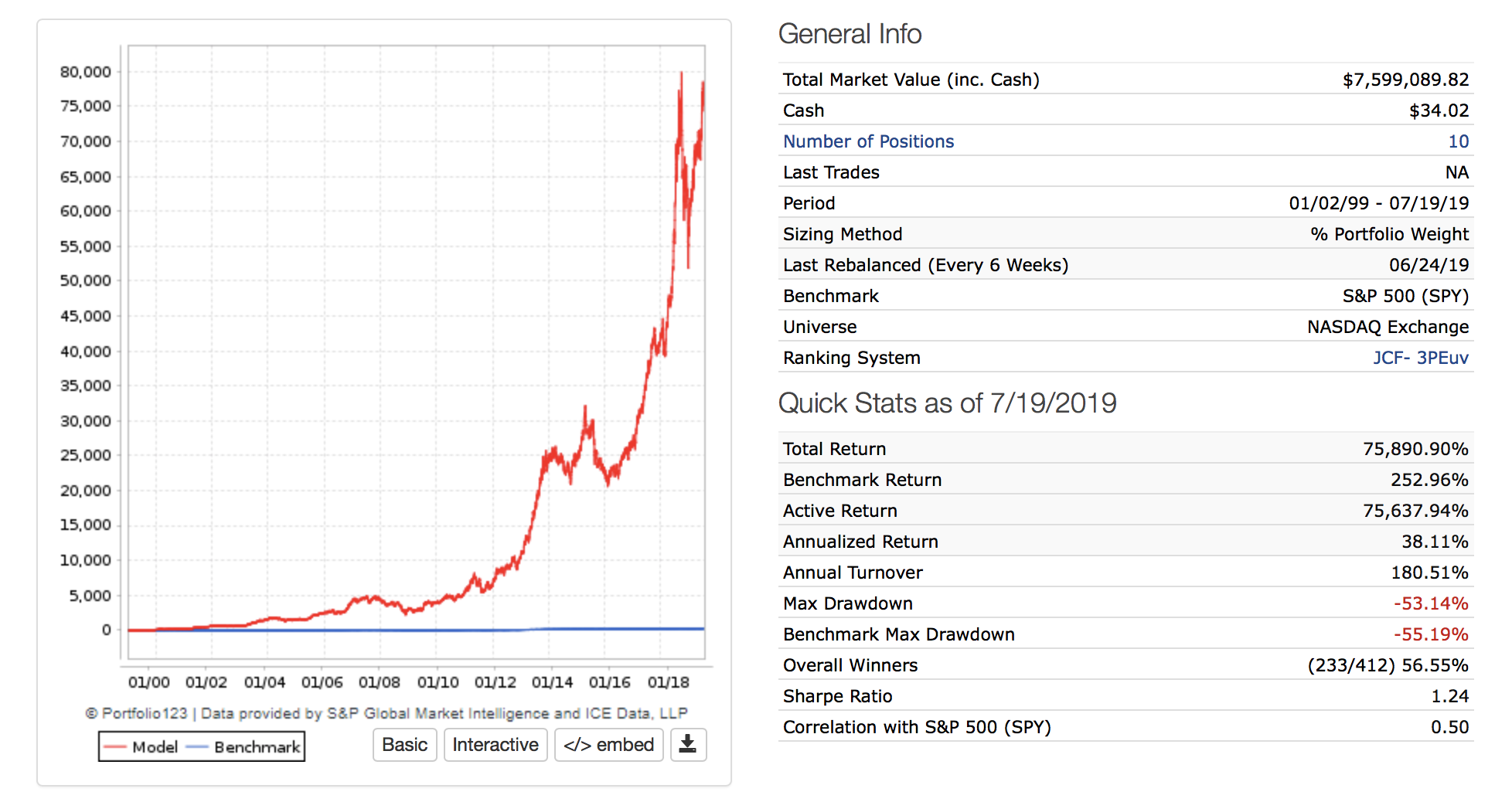The height and width of the screenshot is (802, 1512).
Task: Switch to the Interactive chart view
Action: (495, 745)
